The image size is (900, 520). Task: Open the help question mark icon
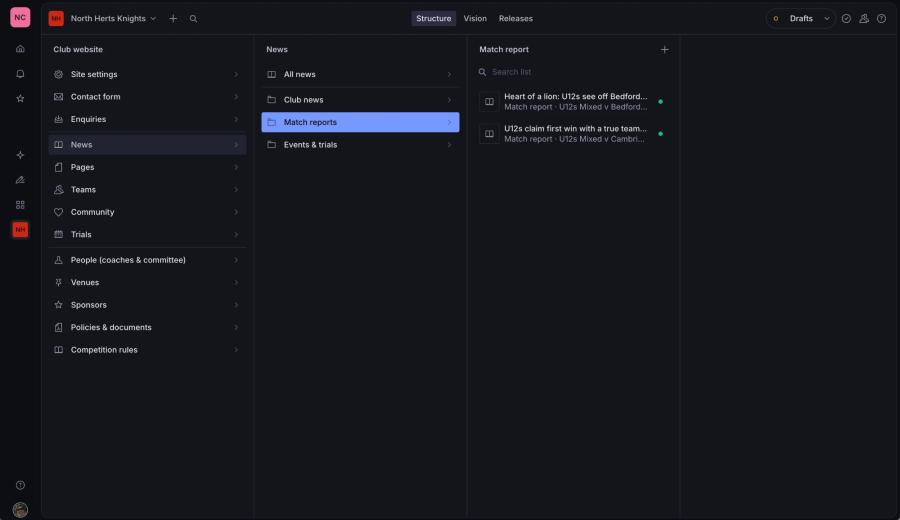[x=882, y=18]
